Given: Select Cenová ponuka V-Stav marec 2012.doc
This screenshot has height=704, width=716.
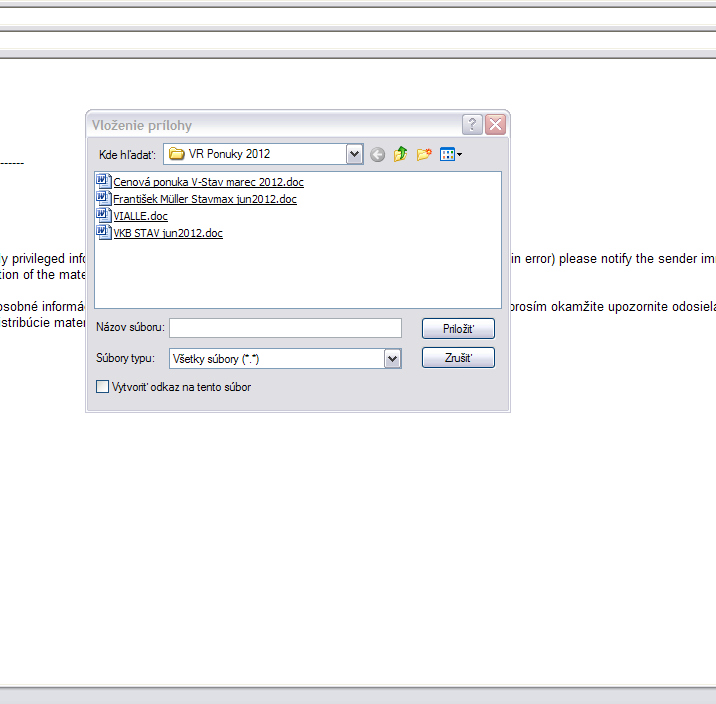Looking at the screenshot, I should click(x=208, y=182).
